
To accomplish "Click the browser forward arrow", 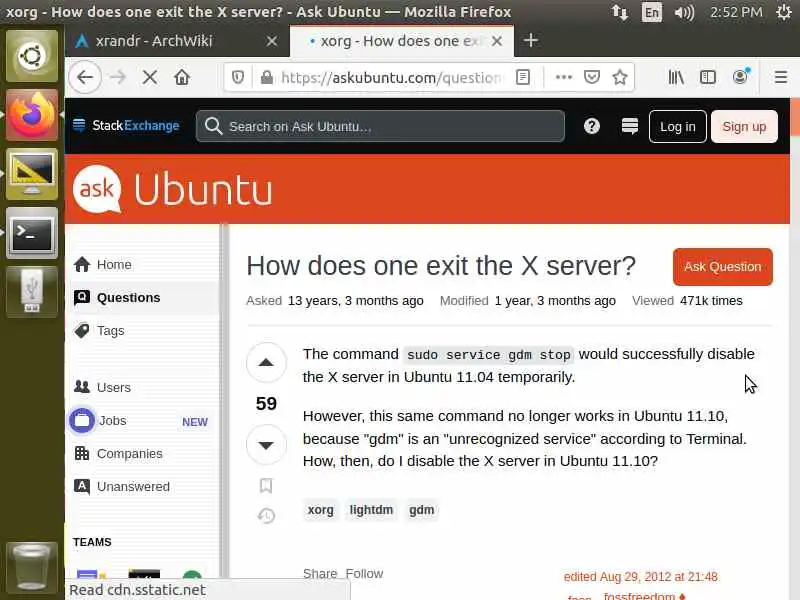I will [x=118, y=78].
